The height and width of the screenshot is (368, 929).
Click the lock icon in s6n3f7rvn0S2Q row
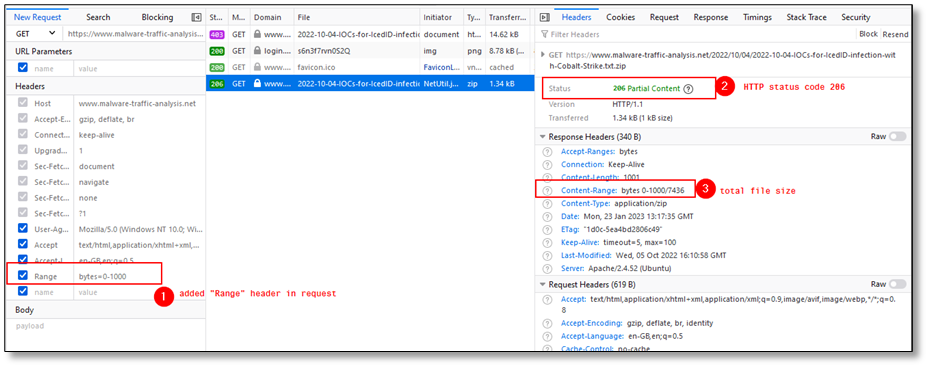(x=257, y=51)
